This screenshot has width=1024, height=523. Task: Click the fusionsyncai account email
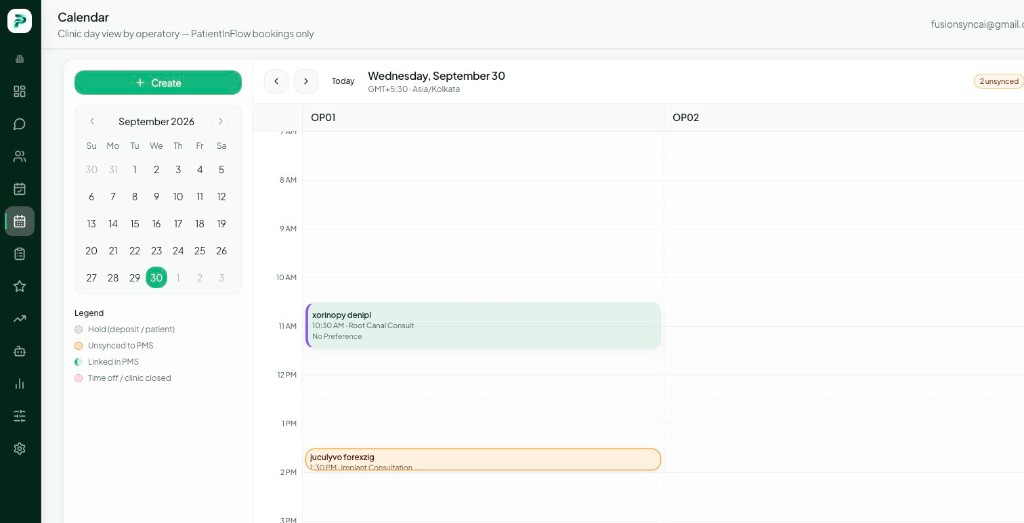click(977, 24)
